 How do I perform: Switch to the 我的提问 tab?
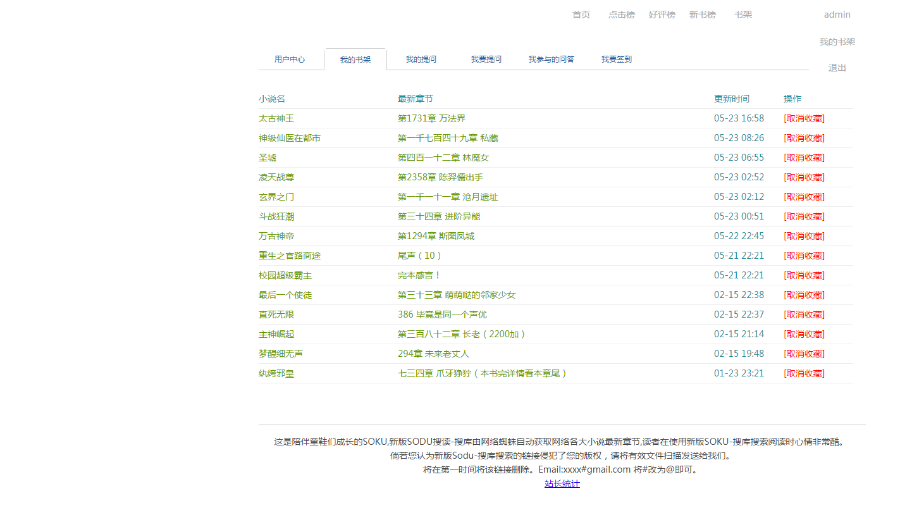[x=421, y=59]
